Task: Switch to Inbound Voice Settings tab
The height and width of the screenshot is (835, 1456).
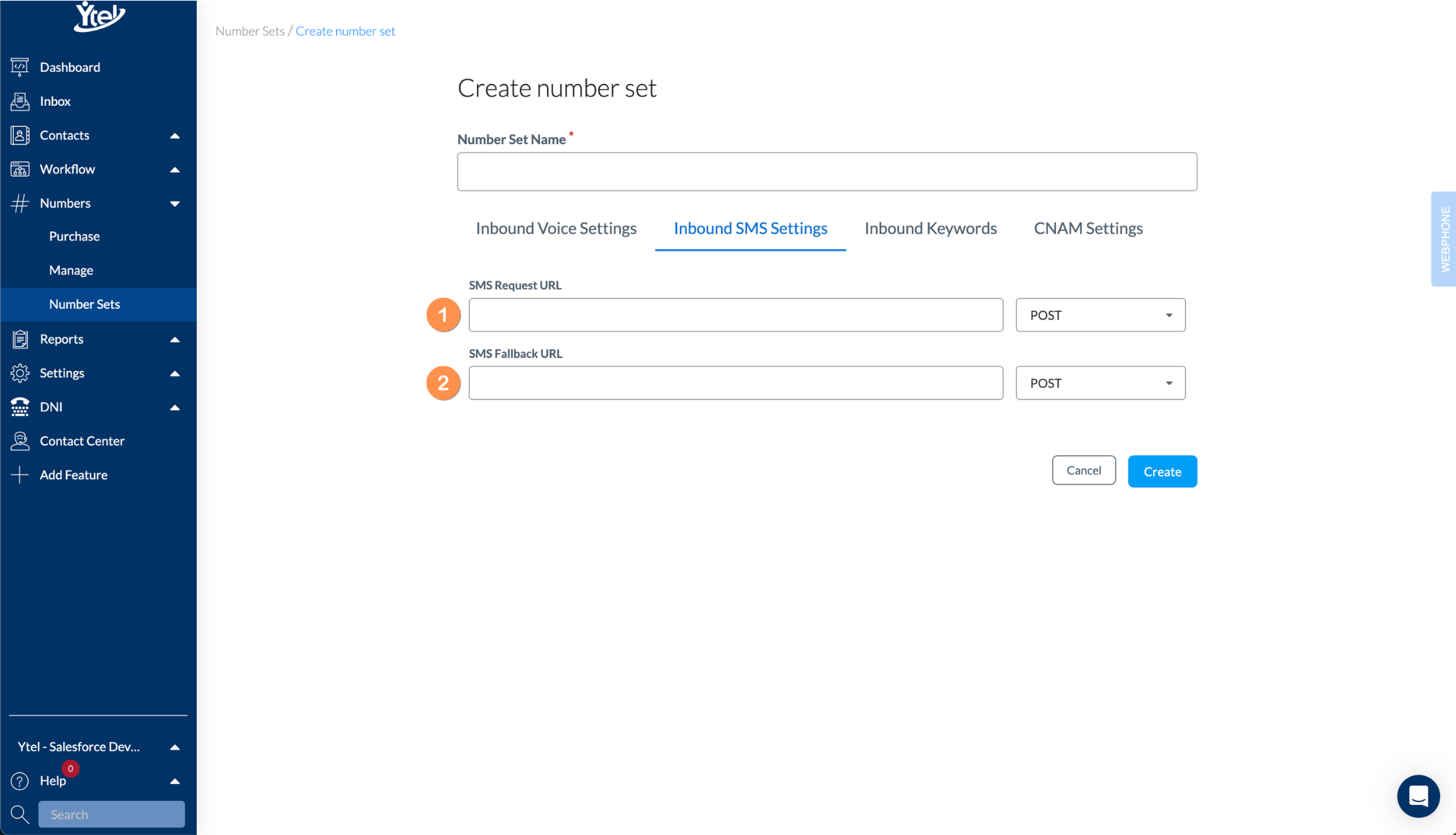Action: coord(556,228)
